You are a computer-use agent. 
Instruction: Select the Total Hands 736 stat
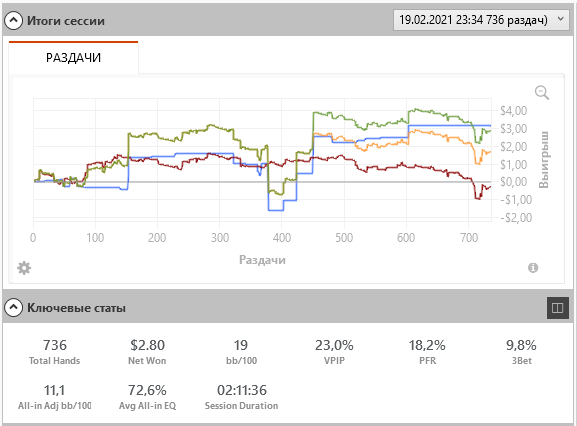[54, 352]
